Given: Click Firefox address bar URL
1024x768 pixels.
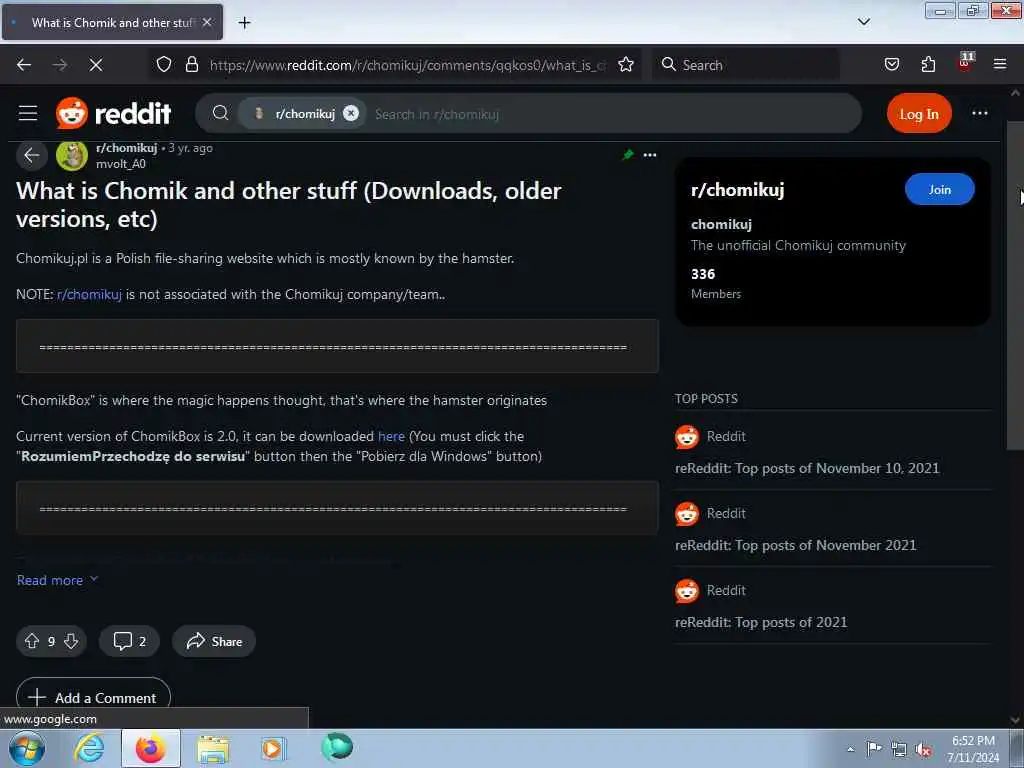Looking at the screenshot, I should (x=408, y=65).
